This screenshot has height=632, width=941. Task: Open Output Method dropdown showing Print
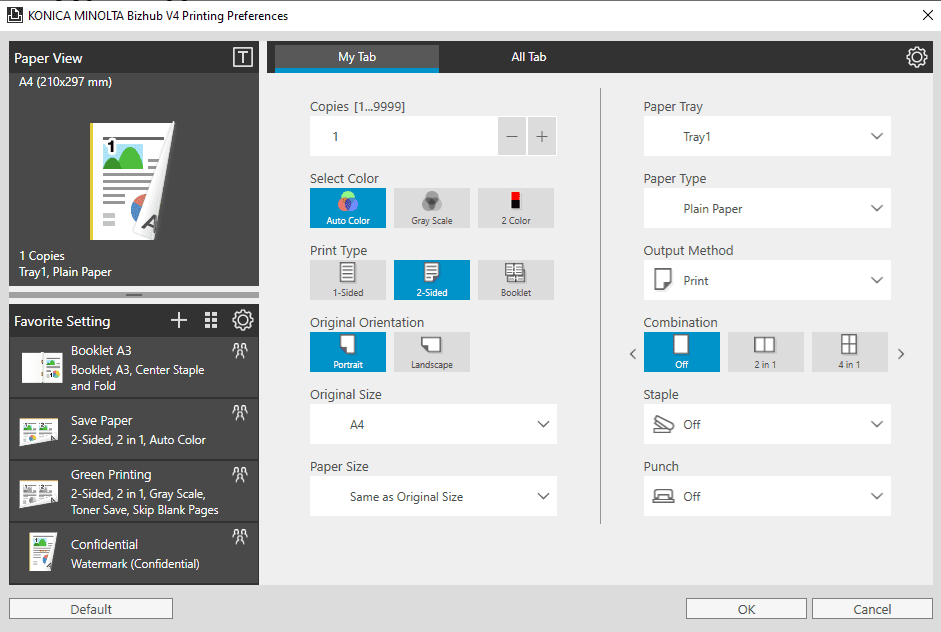point(767,280)
